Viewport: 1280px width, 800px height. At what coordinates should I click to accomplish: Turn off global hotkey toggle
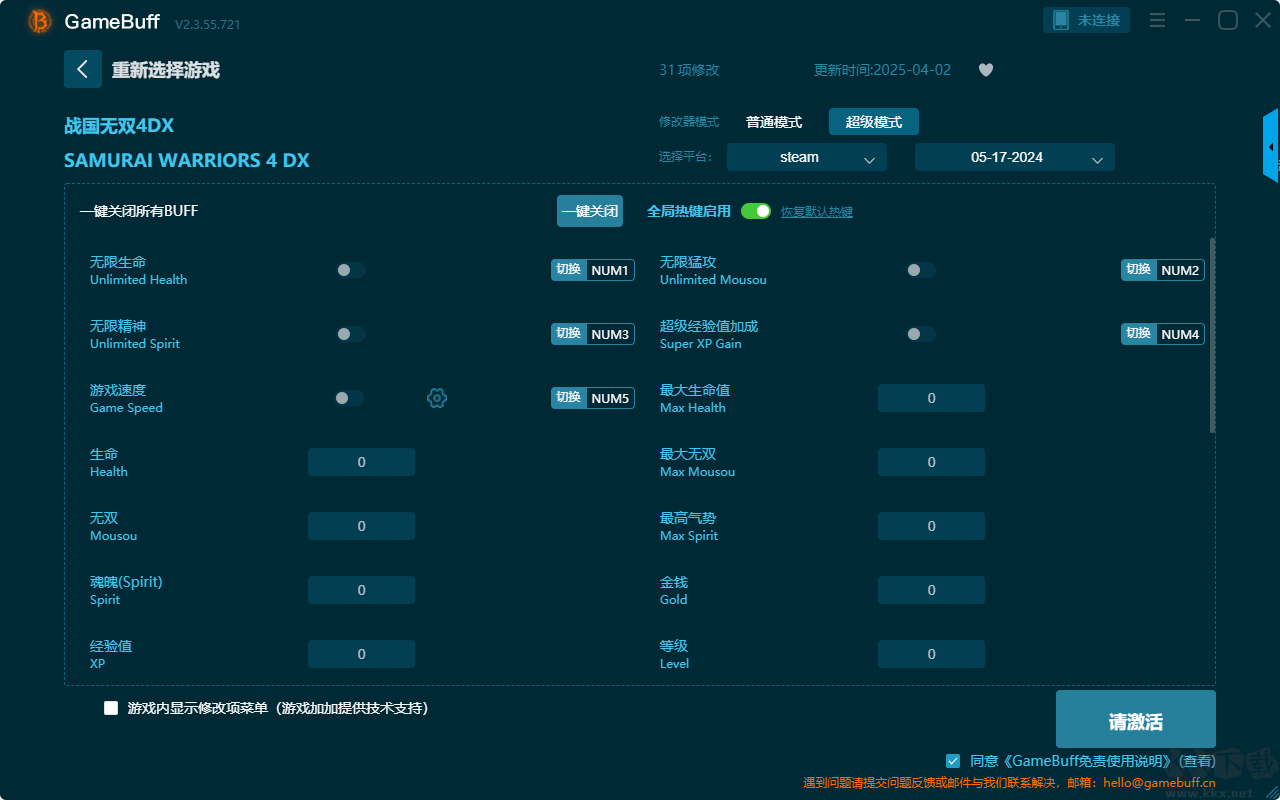click(756, 211)
